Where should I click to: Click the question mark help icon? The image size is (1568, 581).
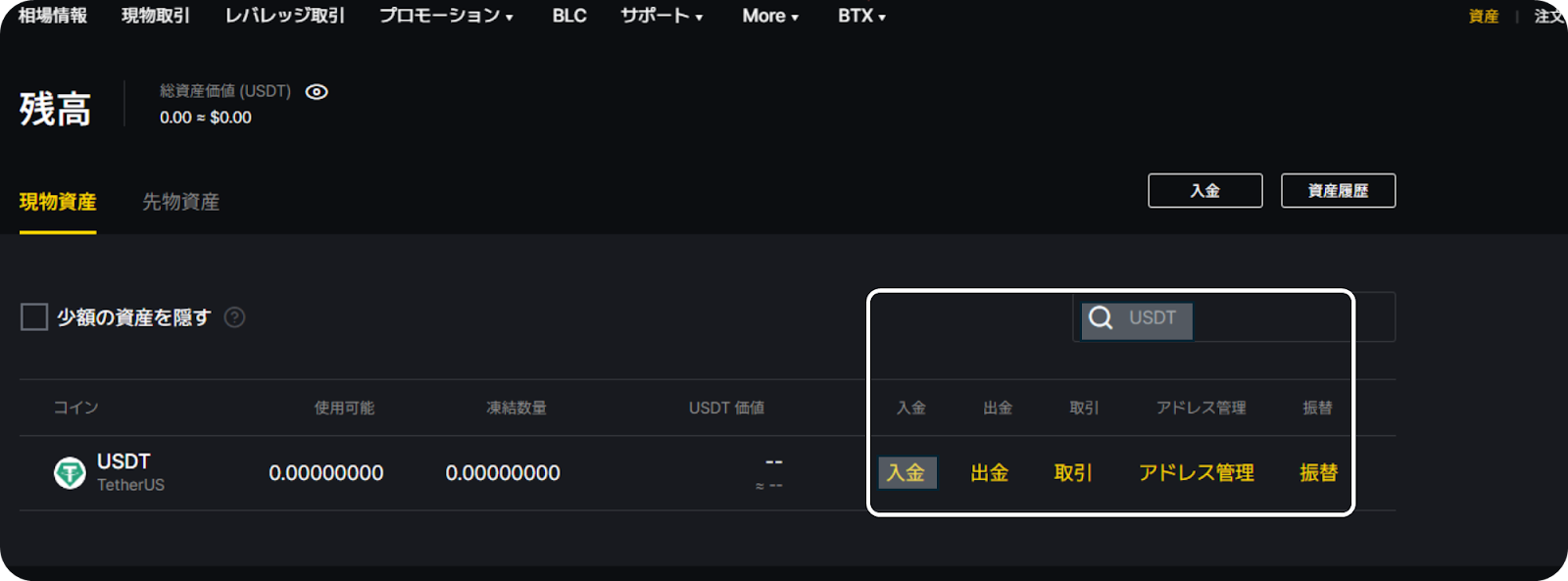pyautogui.click(x=234, y=317)
